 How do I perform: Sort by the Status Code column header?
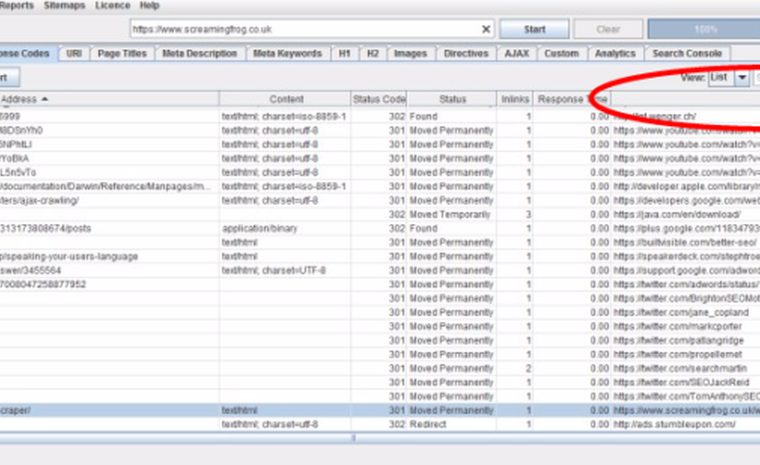(379, 99)
